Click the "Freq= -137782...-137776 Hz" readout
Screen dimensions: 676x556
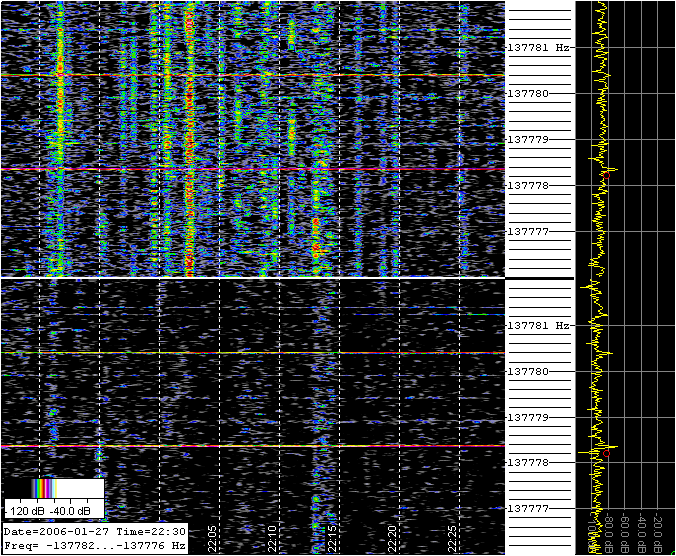(x=95, y=545)
